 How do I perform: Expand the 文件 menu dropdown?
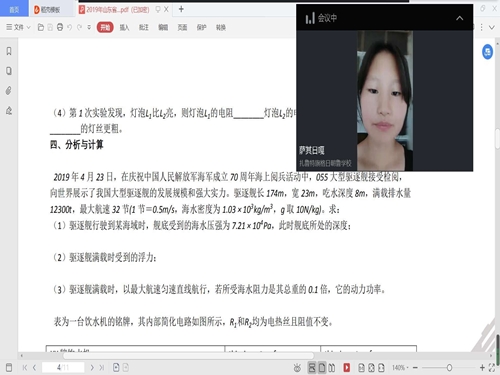click(18, 27)
